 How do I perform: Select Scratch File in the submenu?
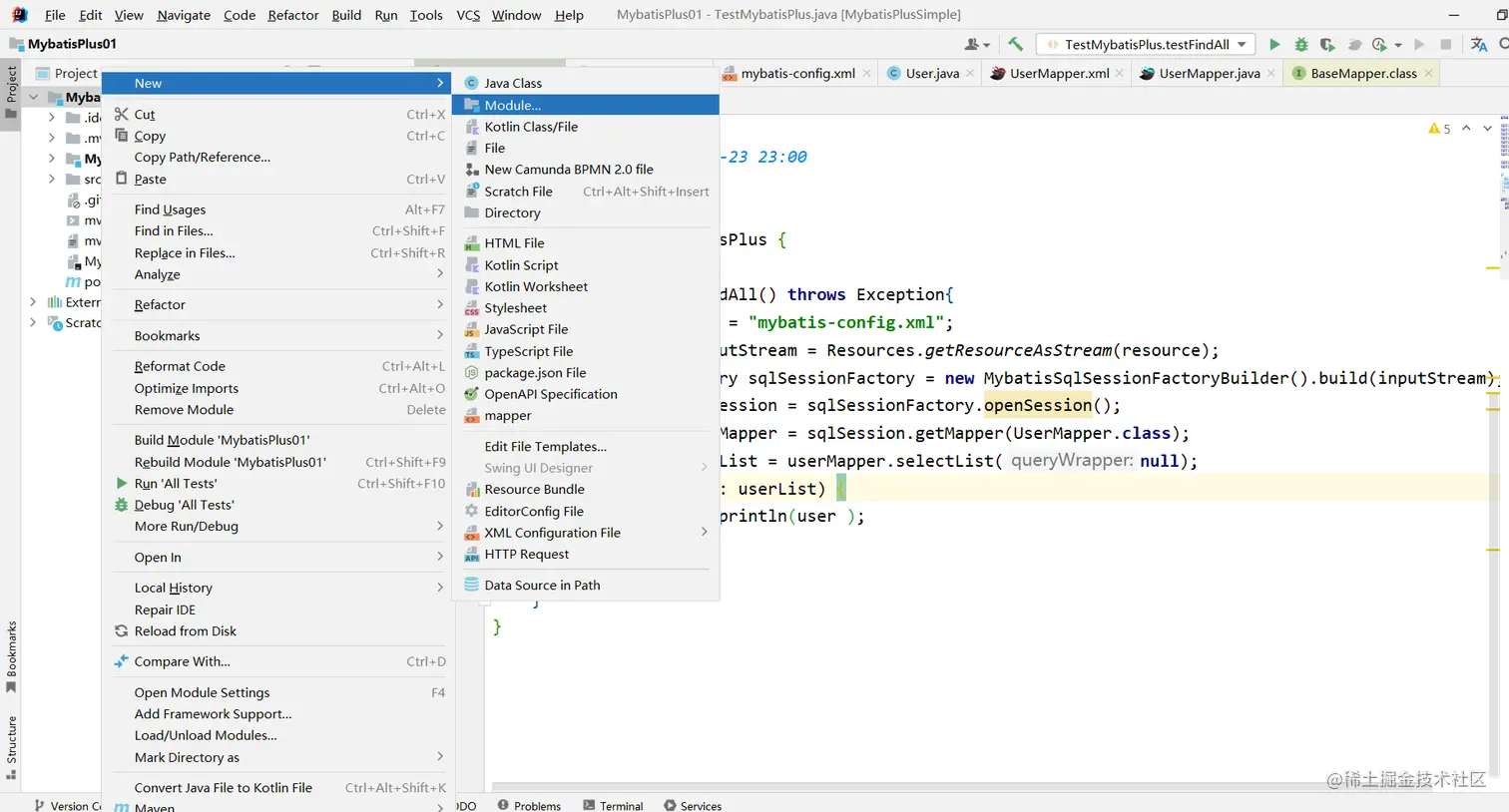point(586,192)
